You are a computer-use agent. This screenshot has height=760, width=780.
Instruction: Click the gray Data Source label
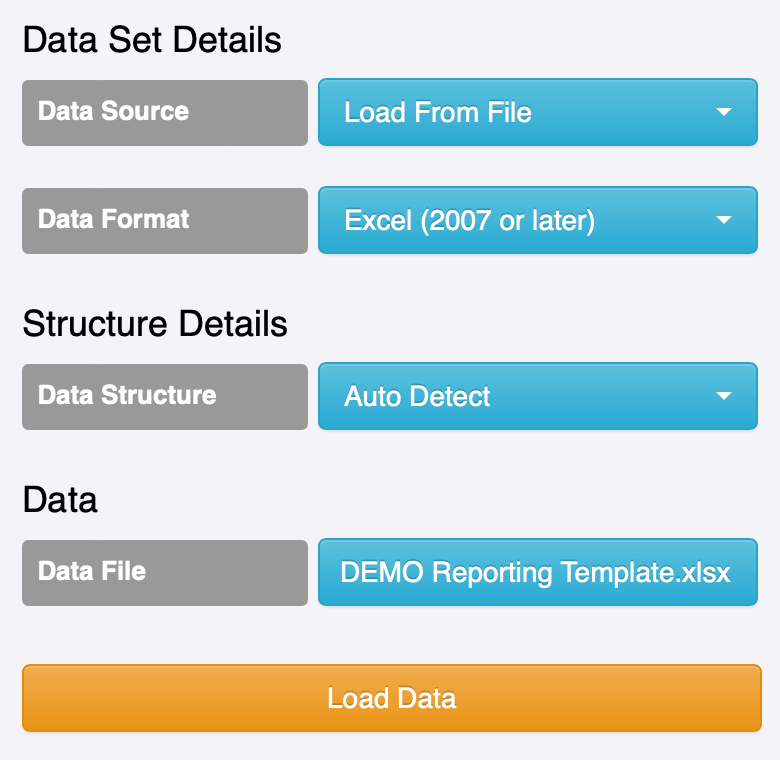[x=164, y=112]
